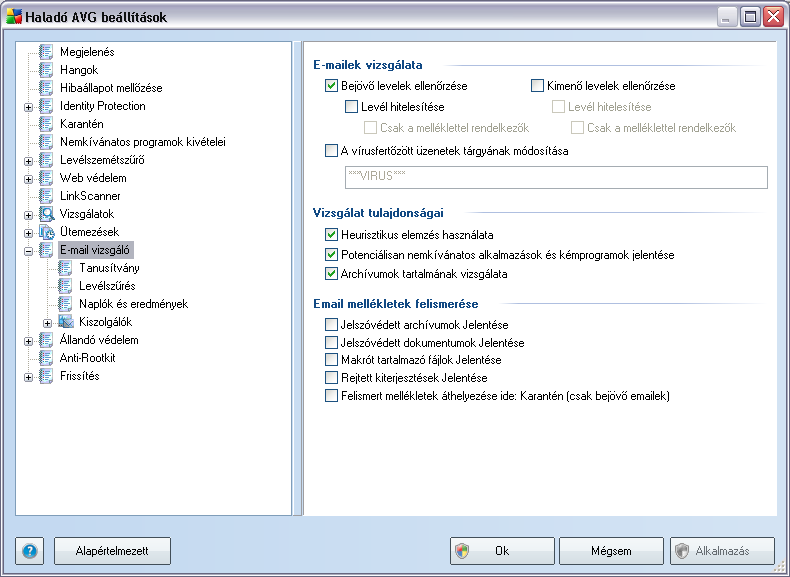
Task: Expand the Vizsgálatok node
Action: coord(29,215)
